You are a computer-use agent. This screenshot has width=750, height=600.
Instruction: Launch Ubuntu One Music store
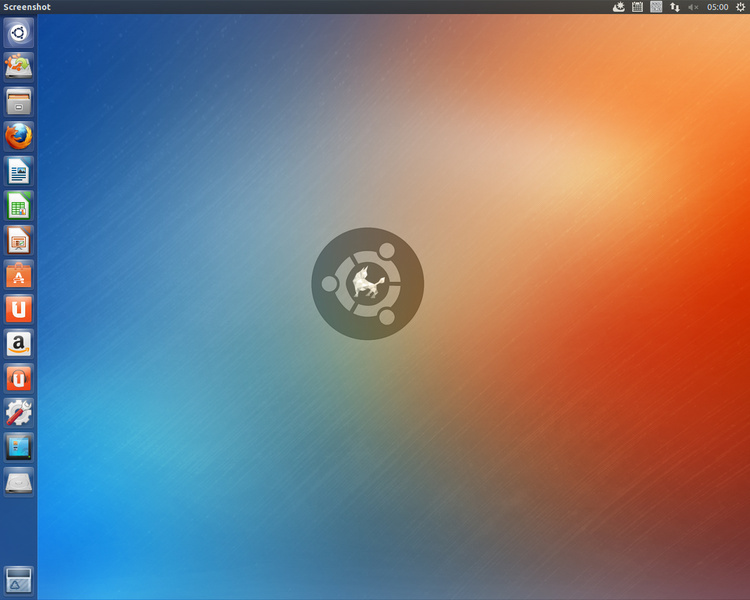pyautogui.click(x=19, y=378)
